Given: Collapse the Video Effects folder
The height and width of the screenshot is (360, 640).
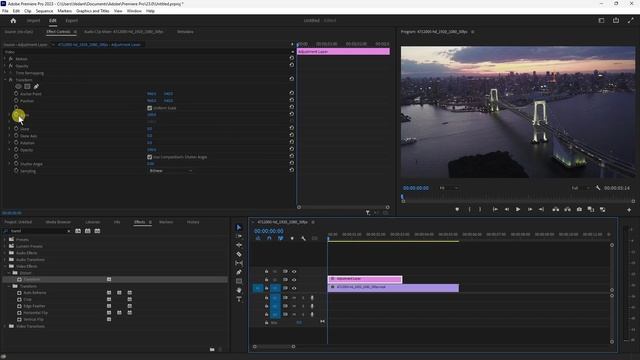Looking at the screenshot, I should pyautogui.click(x=5, y=266).
